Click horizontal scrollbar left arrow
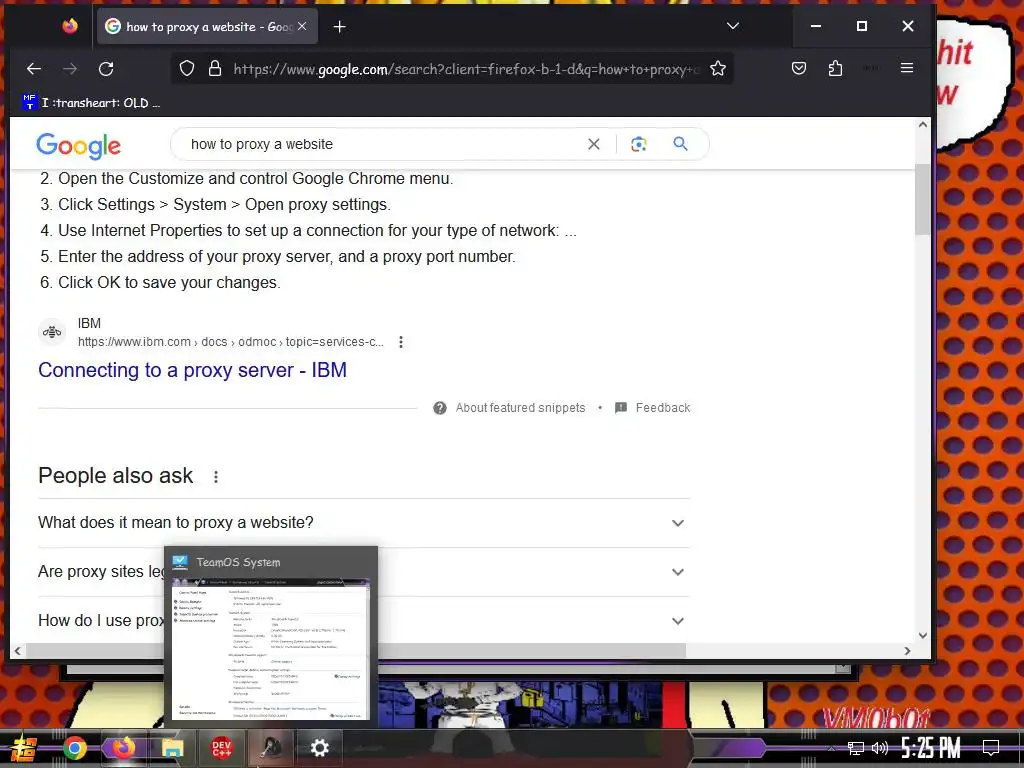 (18, 650)
